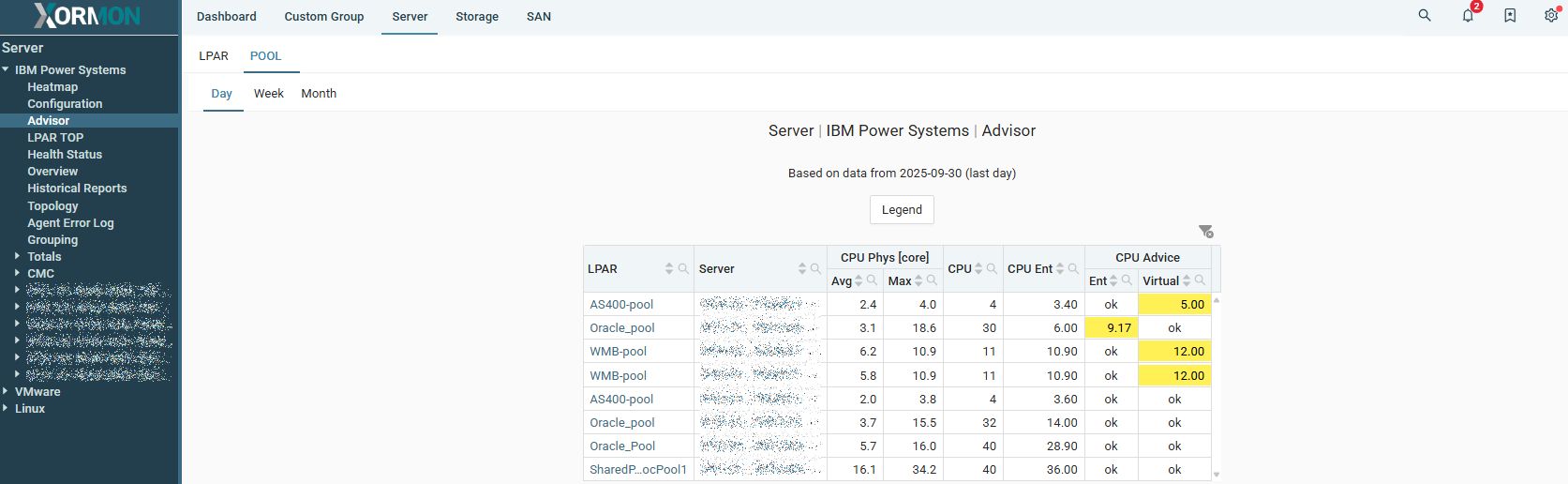Clear table filters using the funnel icon

click(x=1205, y=232)
